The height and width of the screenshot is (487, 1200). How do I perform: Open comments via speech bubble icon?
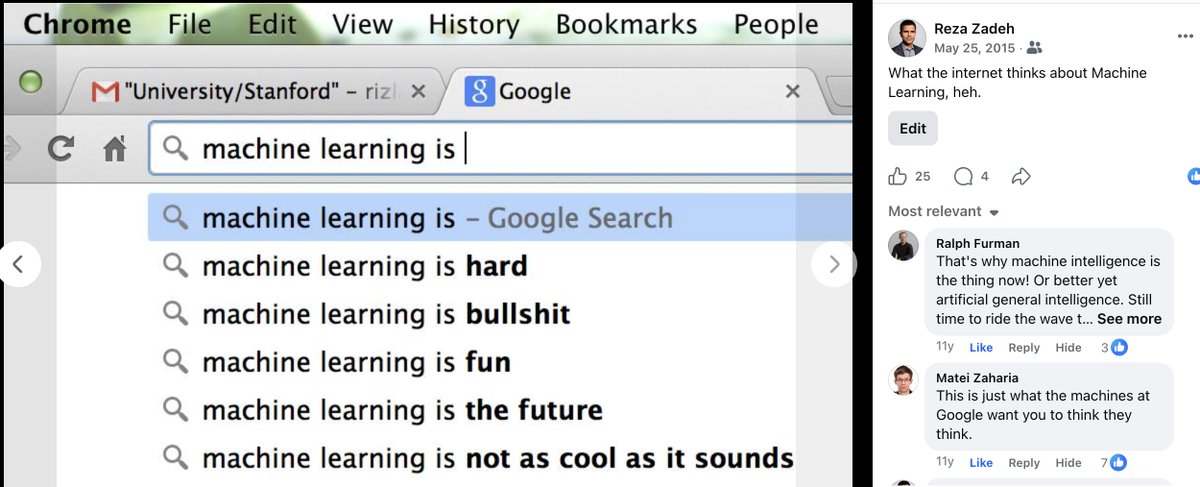[963, 176]
